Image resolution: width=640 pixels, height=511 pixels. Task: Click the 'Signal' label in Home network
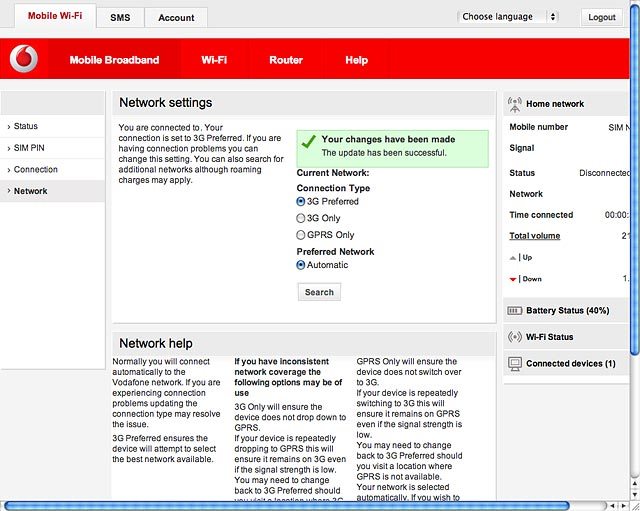[522, 148]
